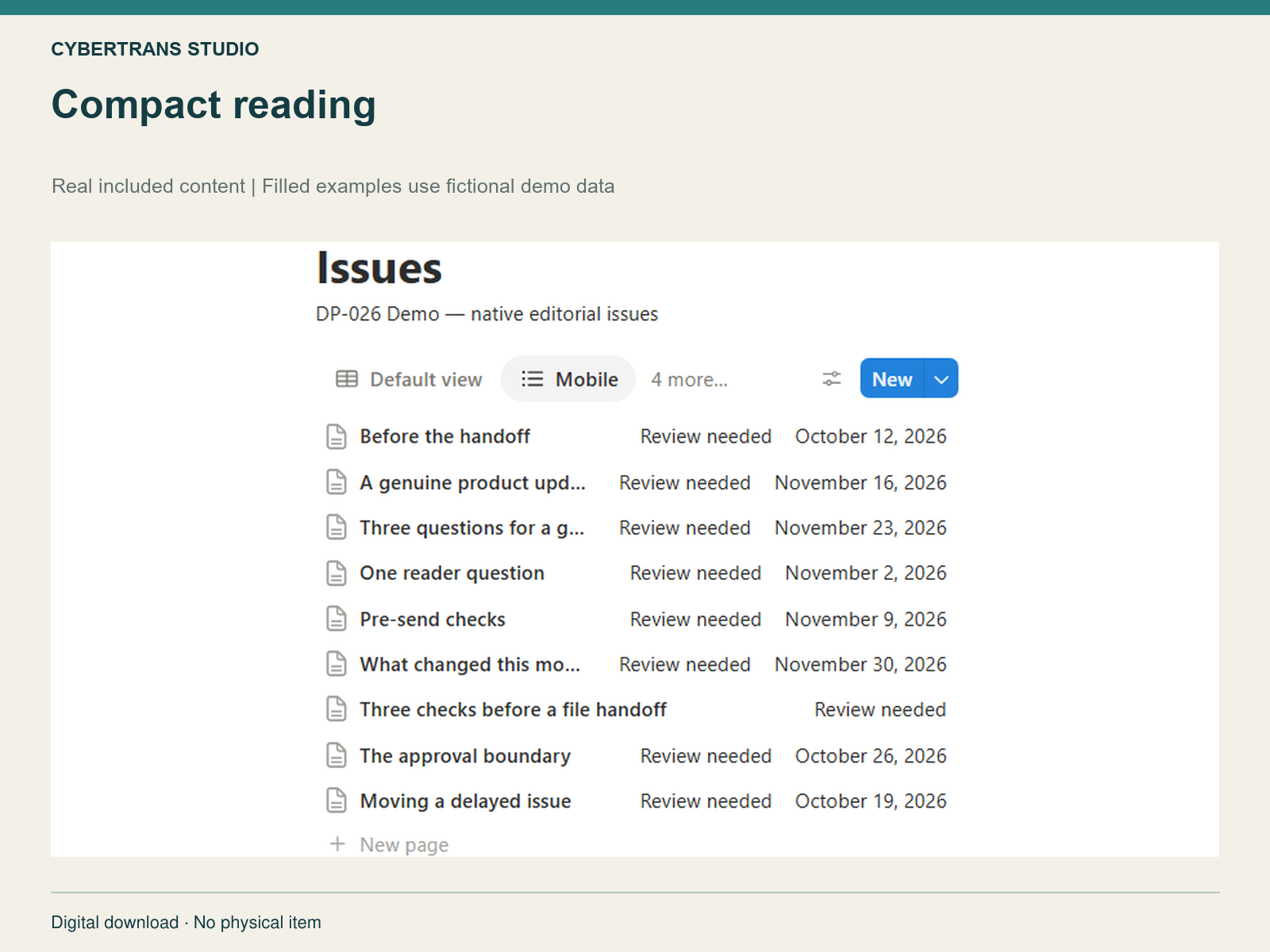
Task: Click the DP-026 Demo description line
Action: 487,314
